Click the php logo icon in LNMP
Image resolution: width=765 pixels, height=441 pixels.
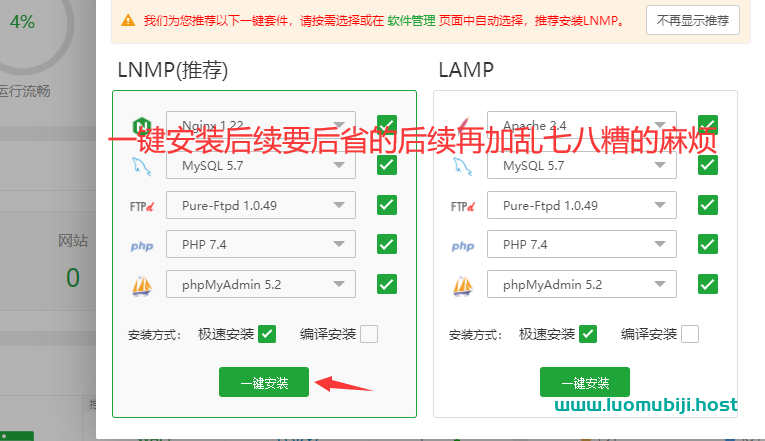(142, 246)
